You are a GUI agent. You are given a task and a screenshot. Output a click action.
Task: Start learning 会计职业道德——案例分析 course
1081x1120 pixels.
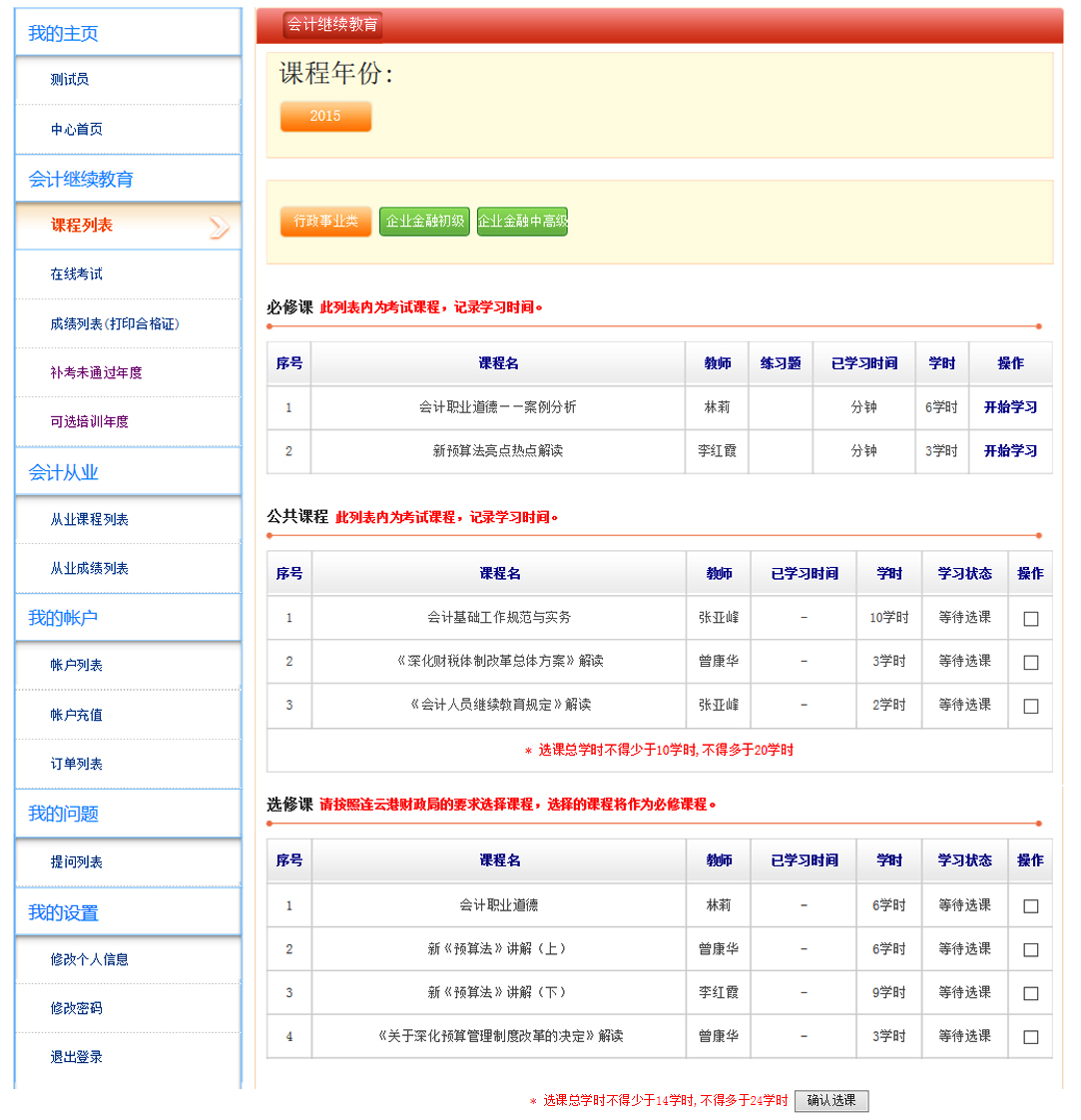[x=1010, y=407]
